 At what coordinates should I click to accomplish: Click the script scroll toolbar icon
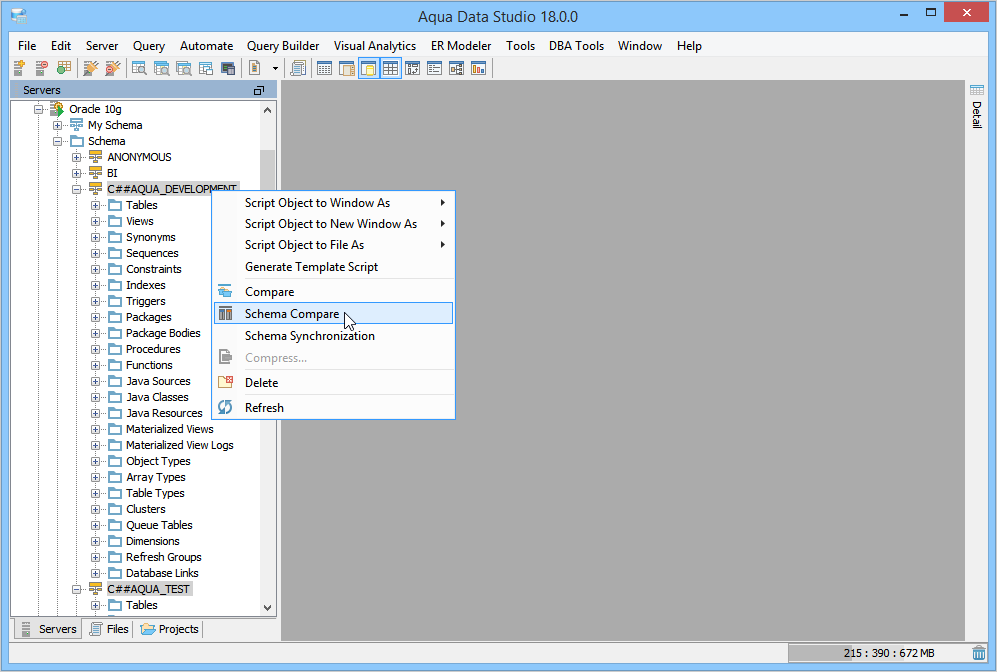pos(298,68)
